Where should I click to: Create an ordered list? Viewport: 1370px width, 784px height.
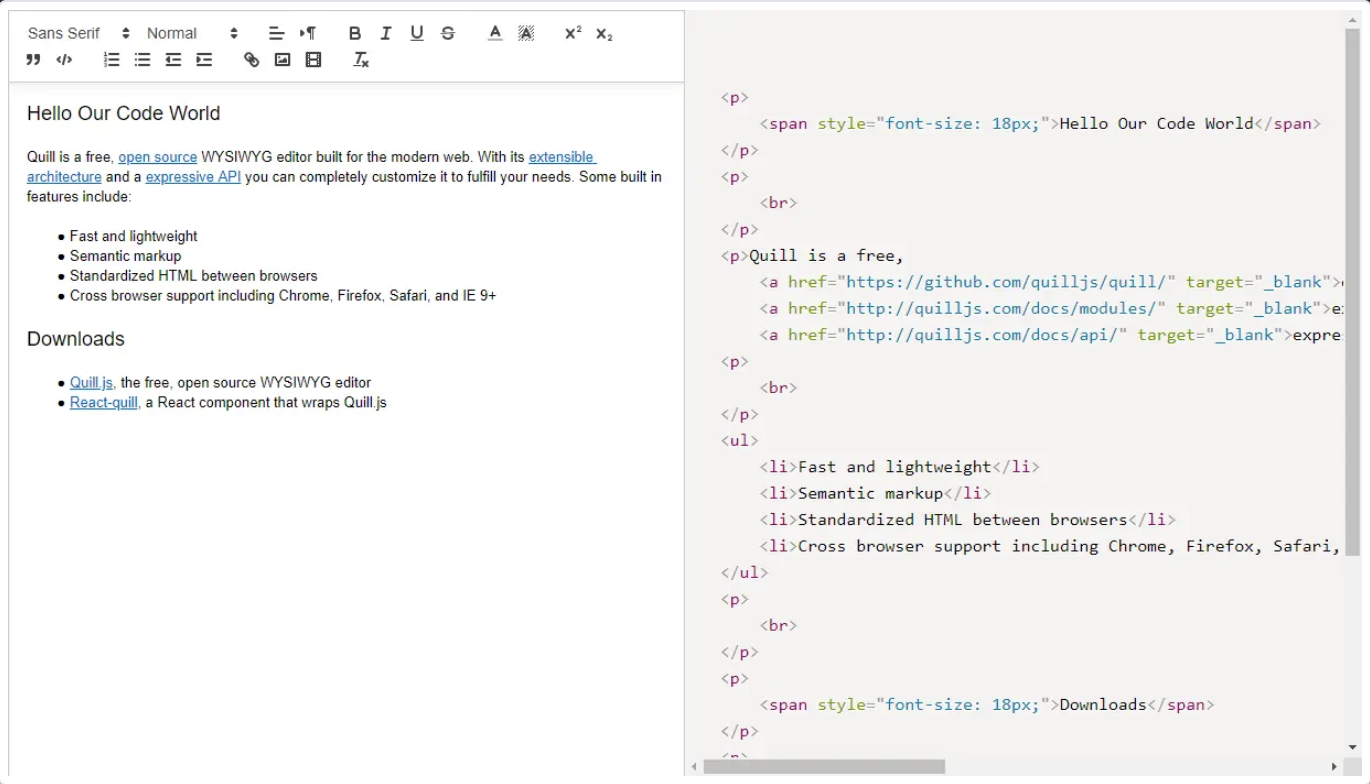pyautogui.click(x=111, y=59)
